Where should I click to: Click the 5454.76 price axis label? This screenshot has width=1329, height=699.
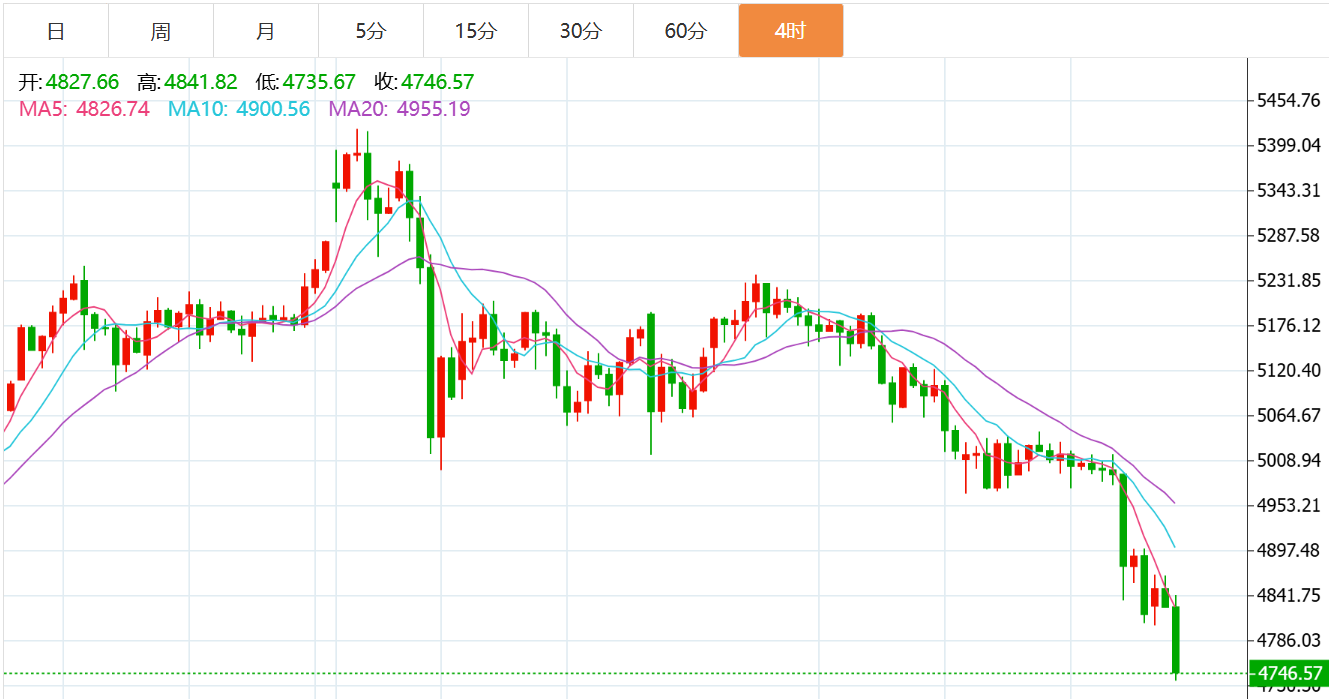tap(1289, 100)
